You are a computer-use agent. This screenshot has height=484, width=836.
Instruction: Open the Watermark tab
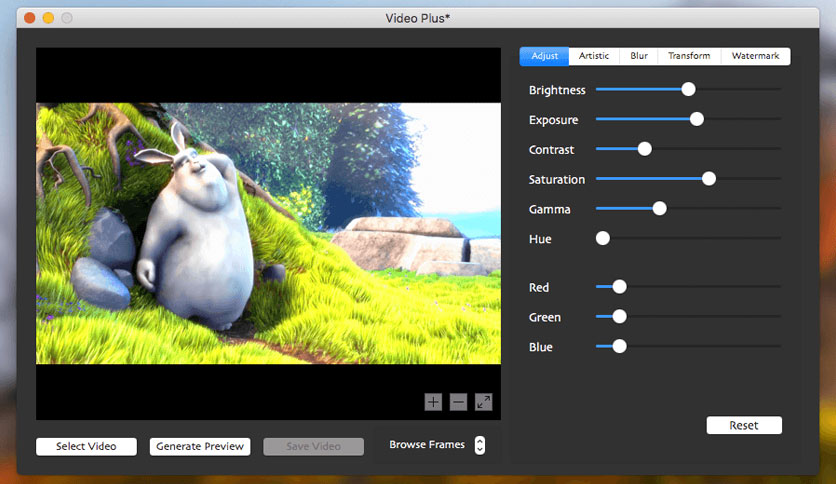[x=755, y=56]
